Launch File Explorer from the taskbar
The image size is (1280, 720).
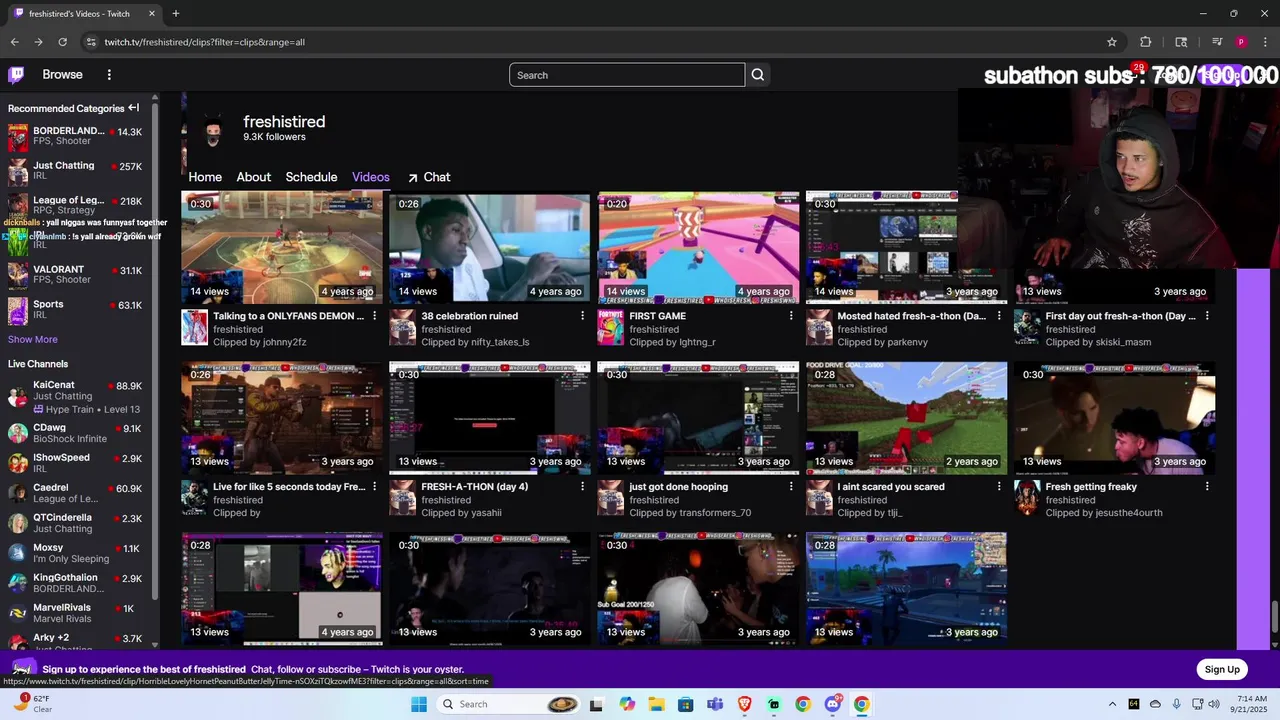656,704
